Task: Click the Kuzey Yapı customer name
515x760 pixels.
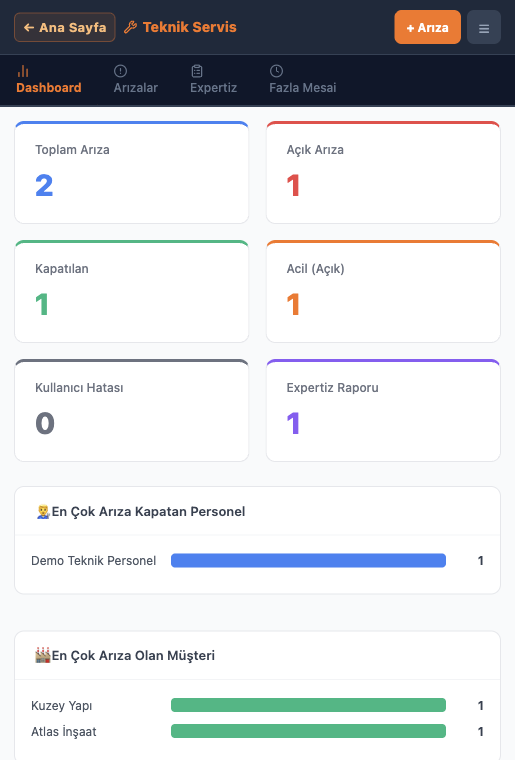Action: [62, 706]
